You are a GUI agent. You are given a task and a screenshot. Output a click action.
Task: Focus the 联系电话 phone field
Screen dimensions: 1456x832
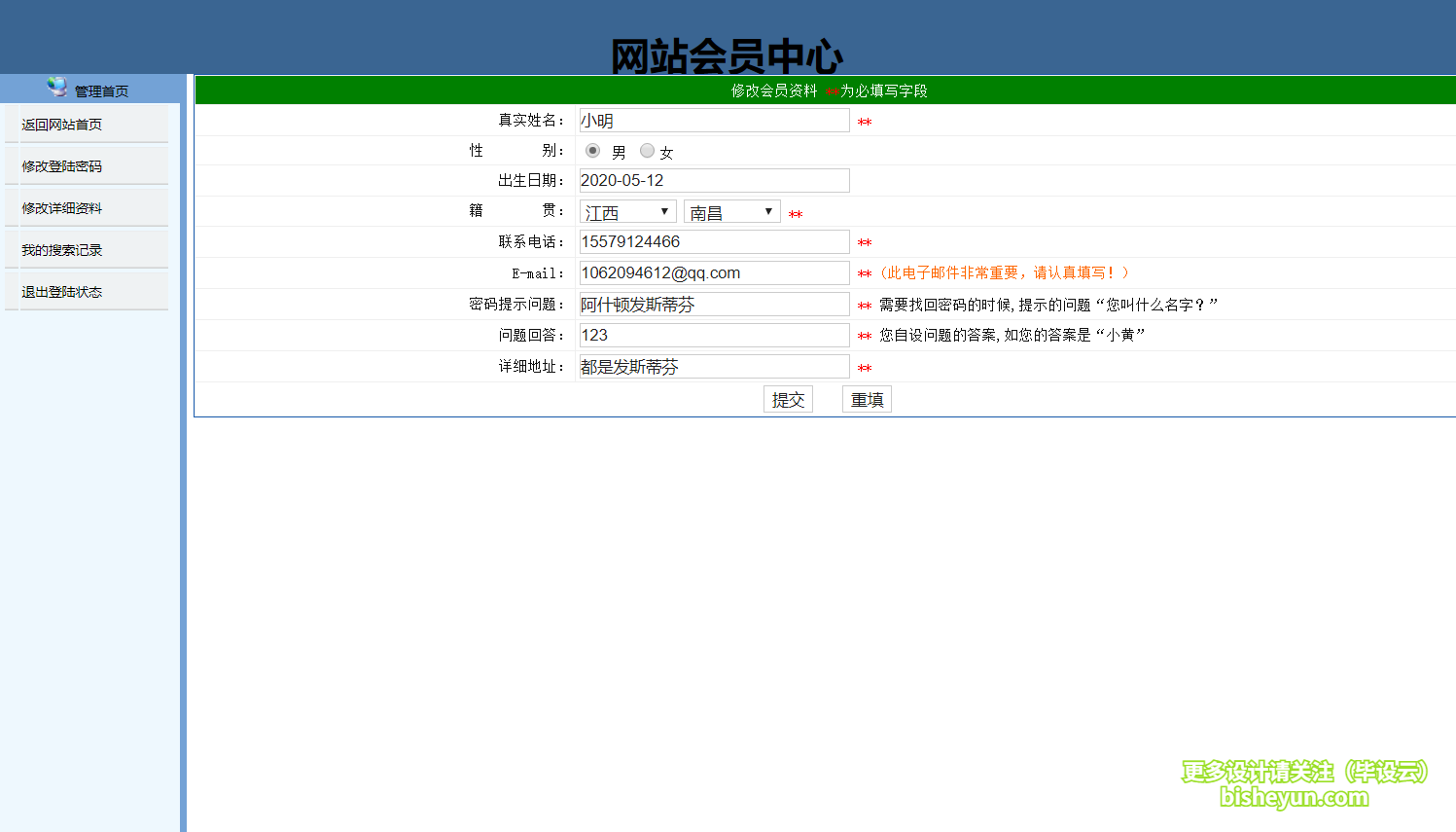coord(714,242)
